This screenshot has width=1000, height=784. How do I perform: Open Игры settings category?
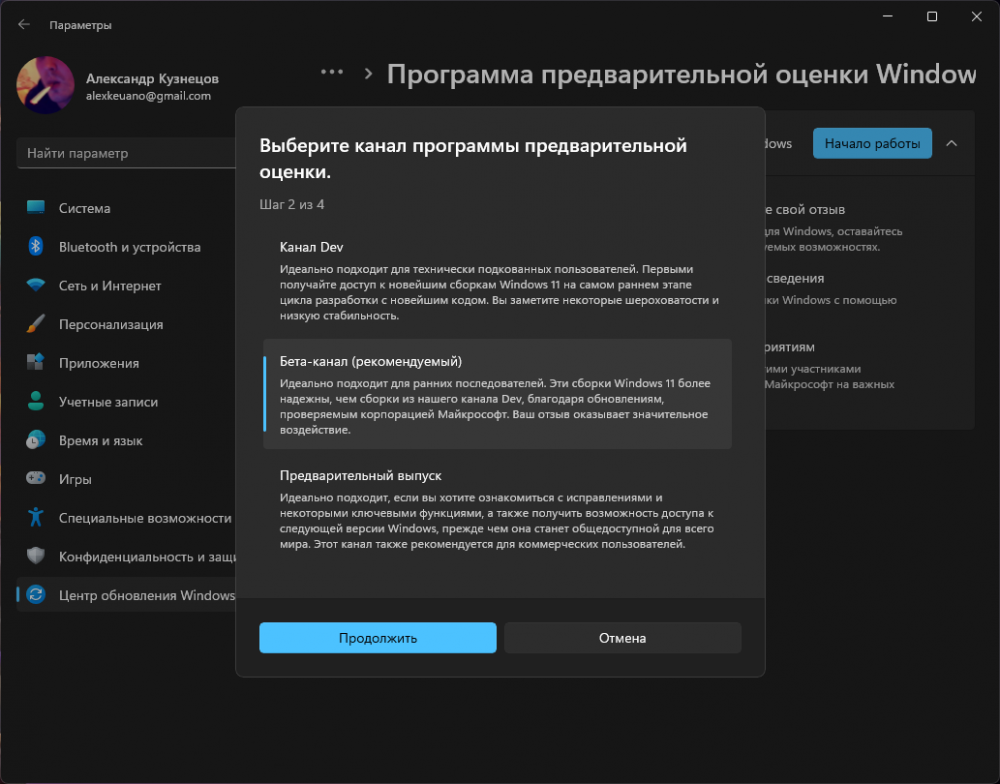click(x=126, y=479)
